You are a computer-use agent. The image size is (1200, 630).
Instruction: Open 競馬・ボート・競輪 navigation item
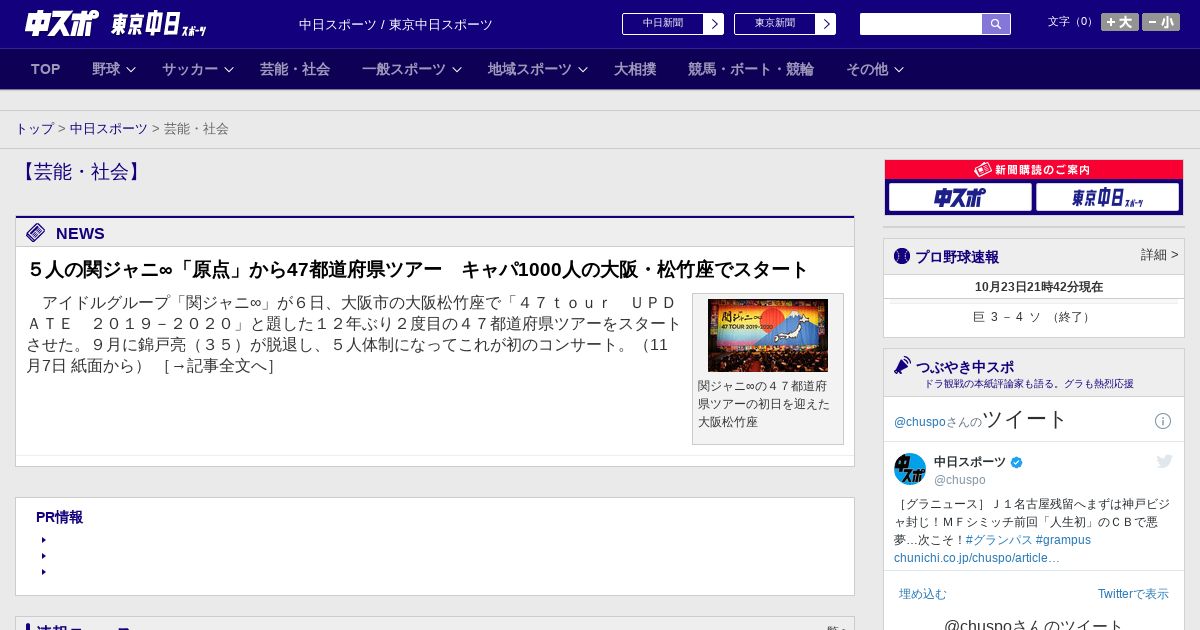(751, 69)
